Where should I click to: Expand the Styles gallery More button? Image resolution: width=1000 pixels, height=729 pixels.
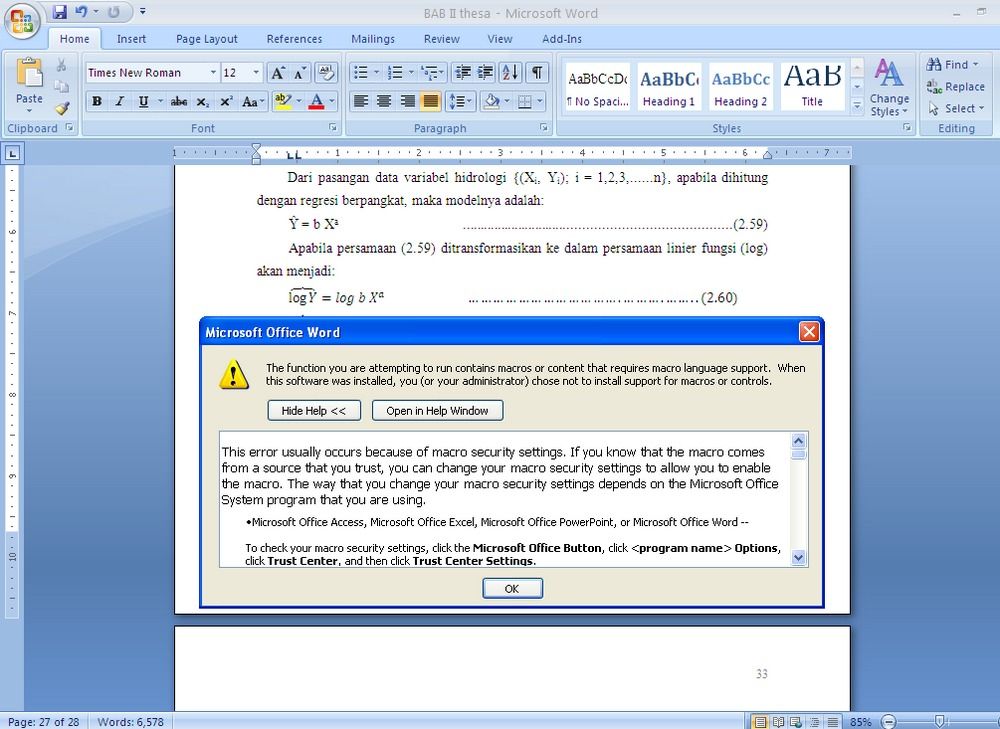pyautogui.click(x=858, y=105)
